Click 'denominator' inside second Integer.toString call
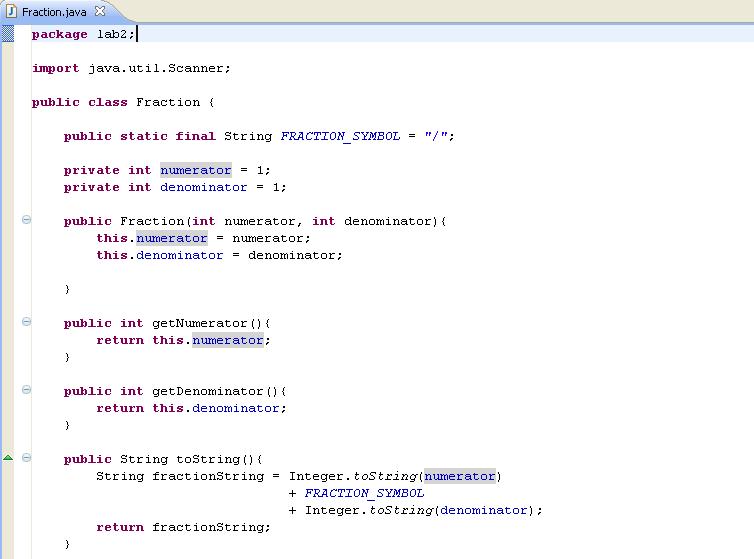 pos(483,510)
